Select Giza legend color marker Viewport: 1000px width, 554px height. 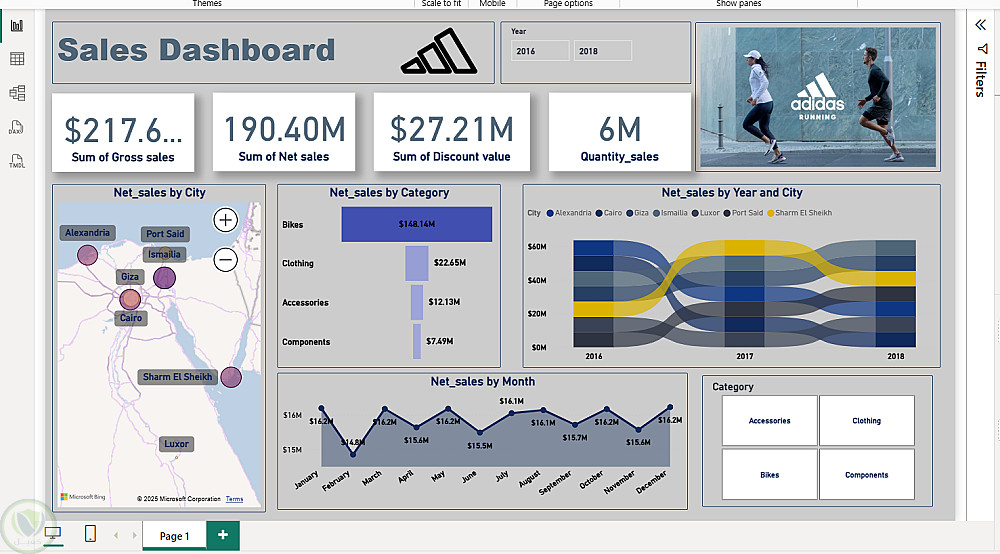tap(629, 213)
